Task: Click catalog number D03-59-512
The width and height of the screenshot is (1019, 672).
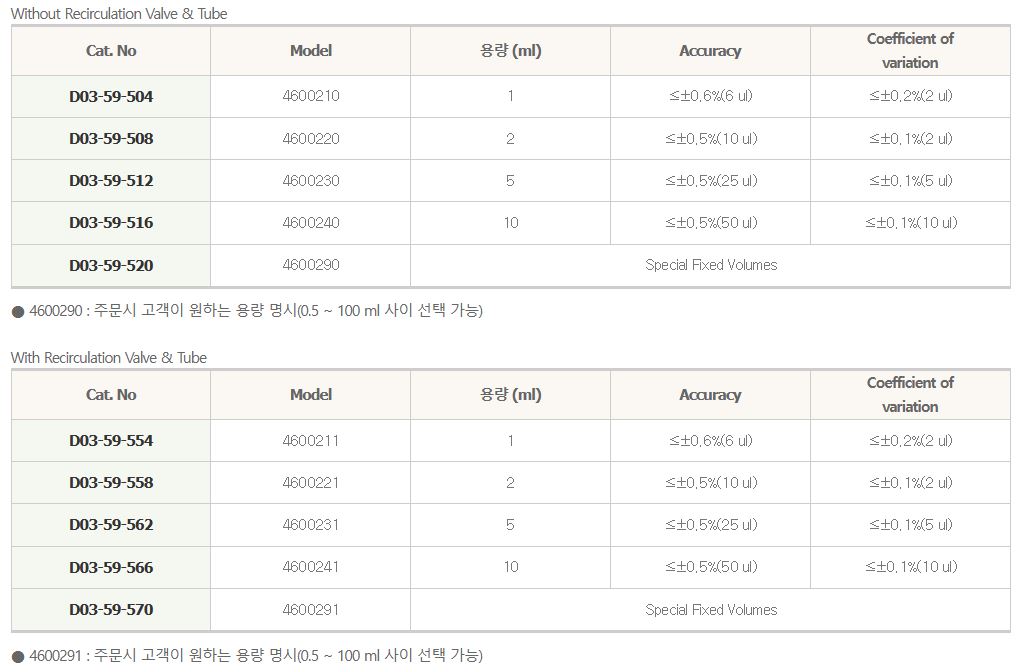Action: tap(111, 181)
